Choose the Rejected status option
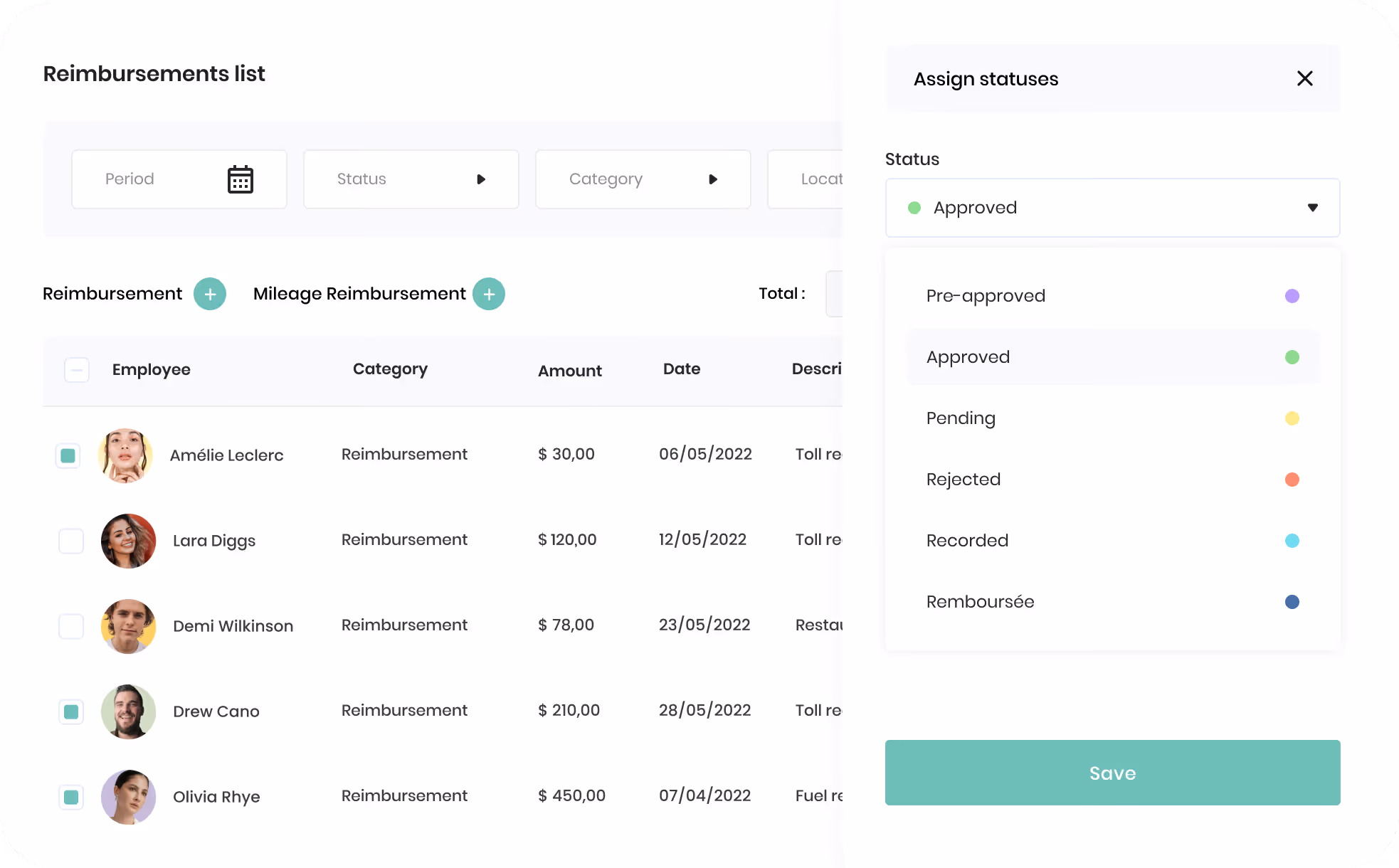 click(x=1113, y=480)
